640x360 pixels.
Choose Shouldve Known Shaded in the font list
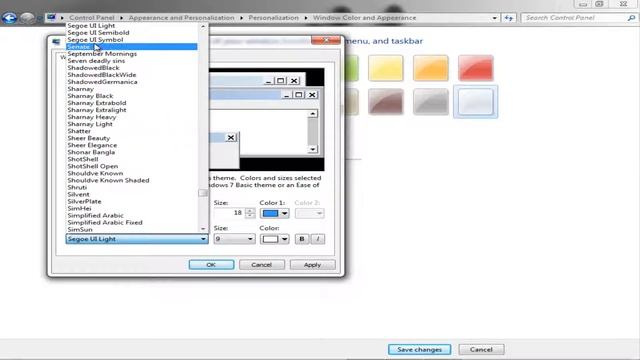(x=108, y=180)
